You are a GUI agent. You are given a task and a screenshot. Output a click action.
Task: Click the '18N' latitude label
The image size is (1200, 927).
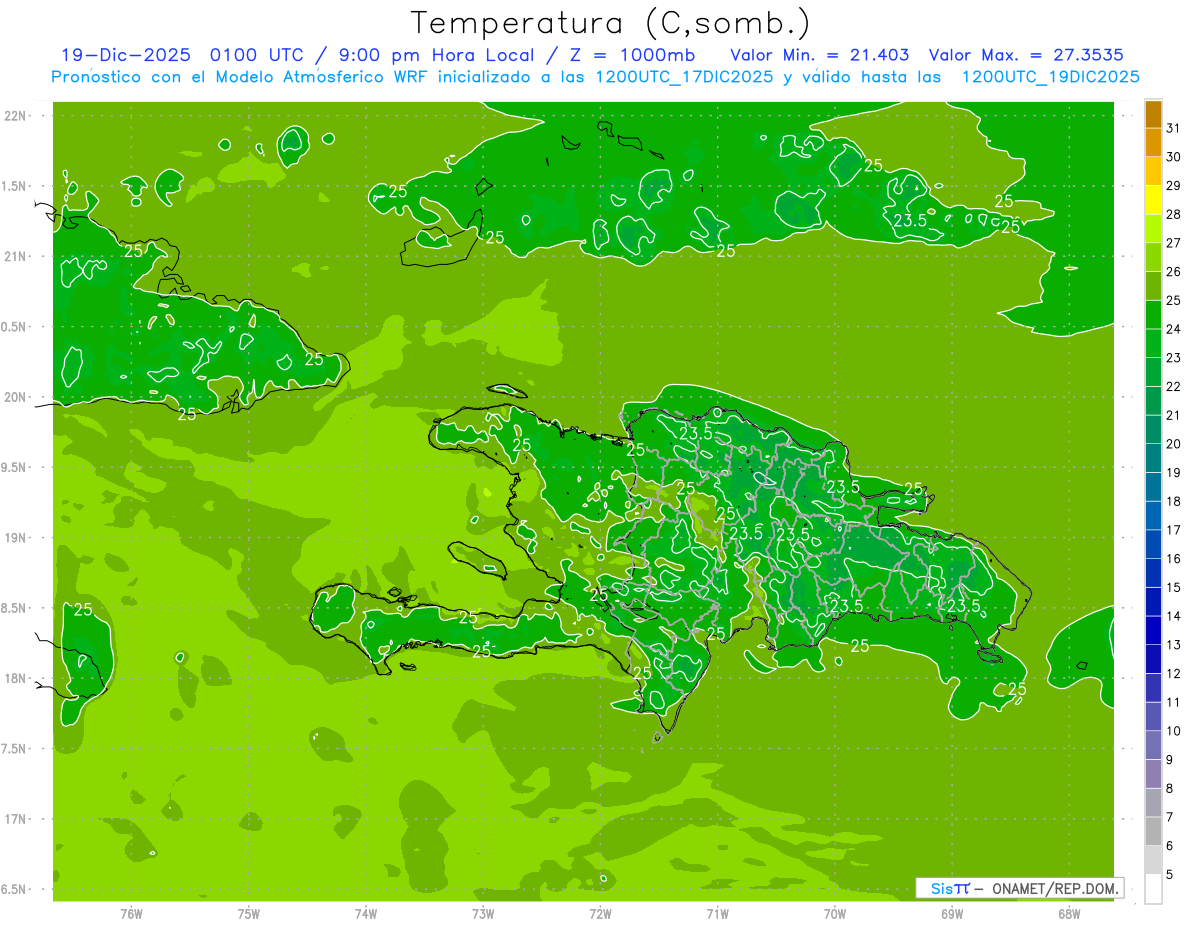point(15,679)
